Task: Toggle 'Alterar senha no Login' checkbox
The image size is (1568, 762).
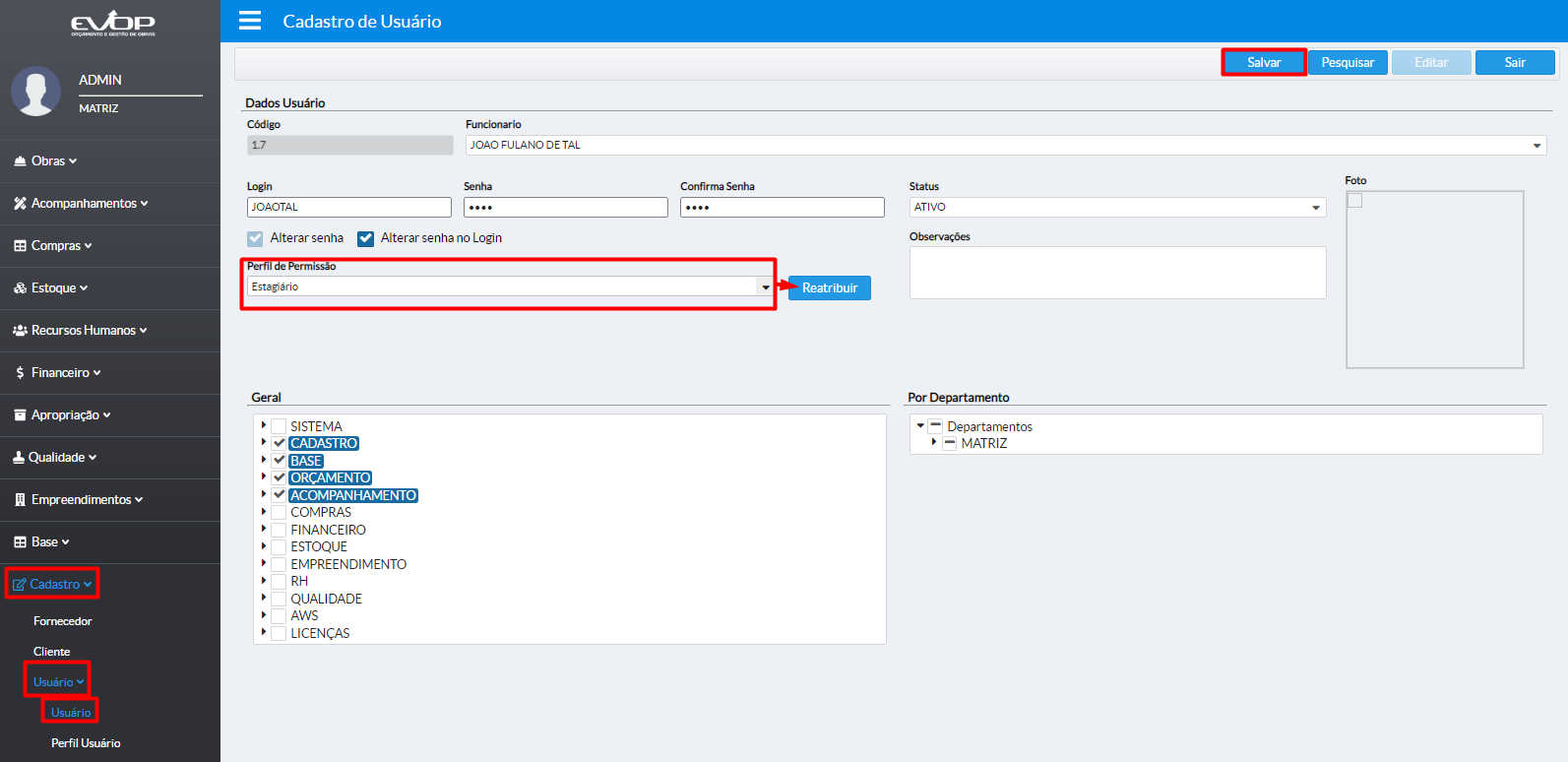Action: [x=366, y=238]
